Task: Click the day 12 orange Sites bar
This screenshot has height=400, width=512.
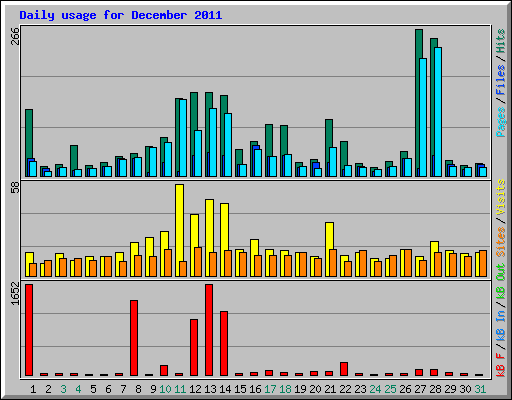Action: (x=198, y=262)
